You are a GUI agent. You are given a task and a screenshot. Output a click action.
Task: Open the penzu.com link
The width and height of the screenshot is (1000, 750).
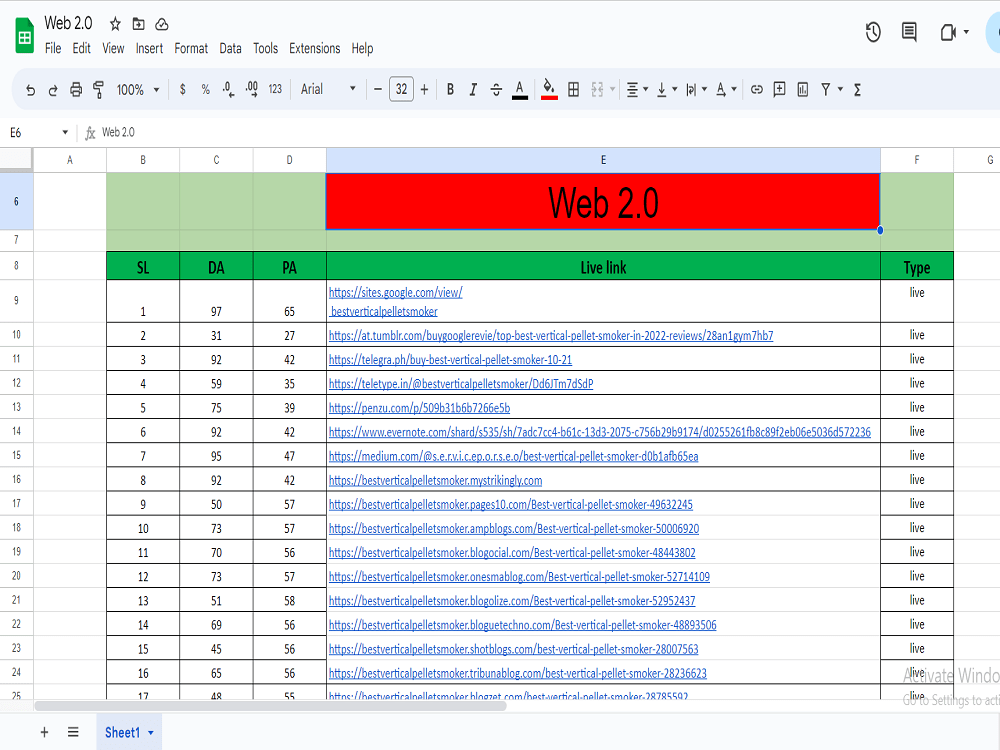pos(419,408)
